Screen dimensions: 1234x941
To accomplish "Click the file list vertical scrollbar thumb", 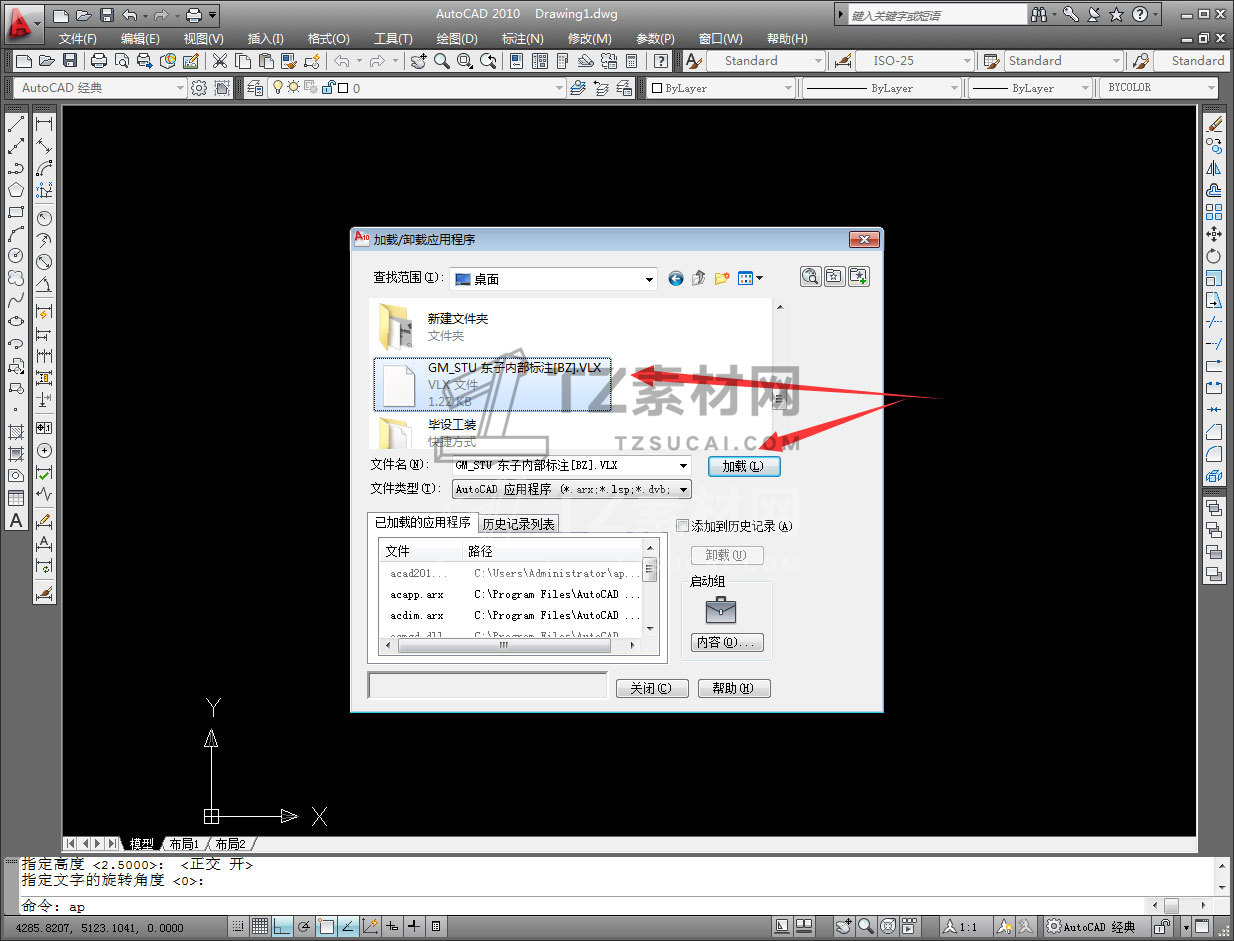I will coord(779,399).
